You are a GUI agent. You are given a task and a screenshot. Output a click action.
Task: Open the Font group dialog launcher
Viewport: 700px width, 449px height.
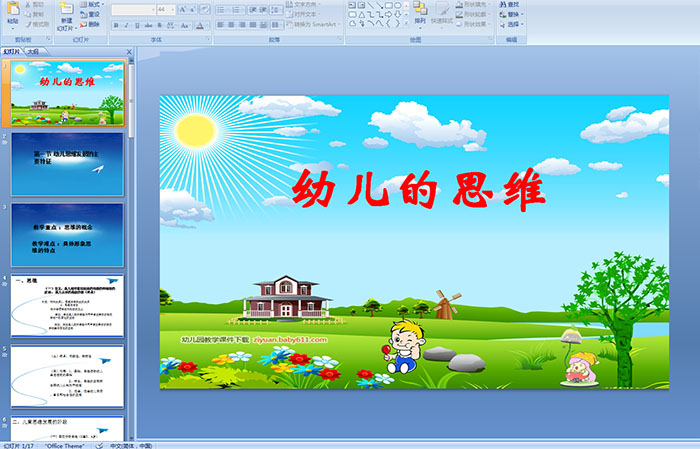[x=208, y=40]
